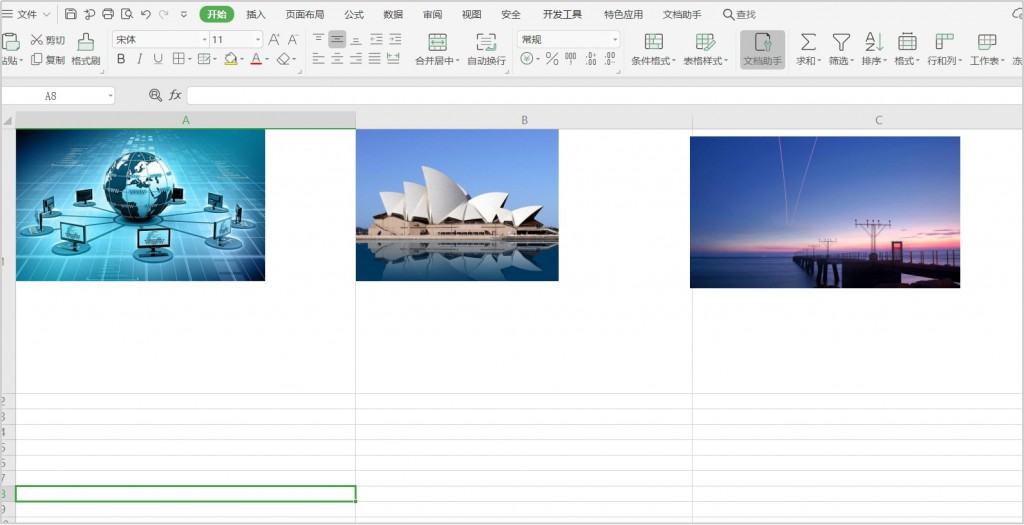
Task: Increase font size with the A+ icon
Action: [x=274, y=40]
